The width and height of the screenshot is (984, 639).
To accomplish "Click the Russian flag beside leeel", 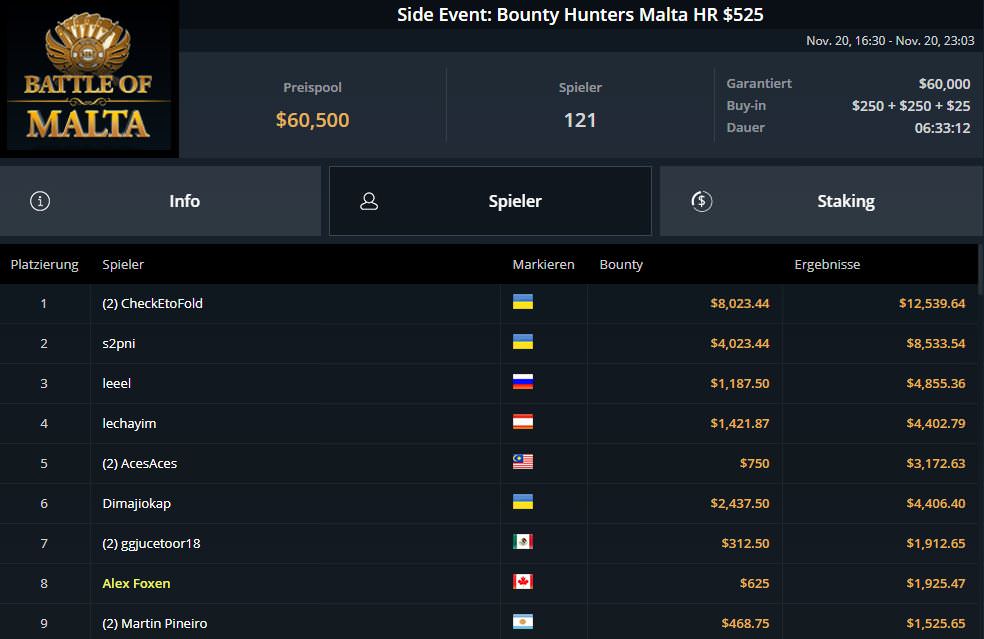I will [522, 382].
